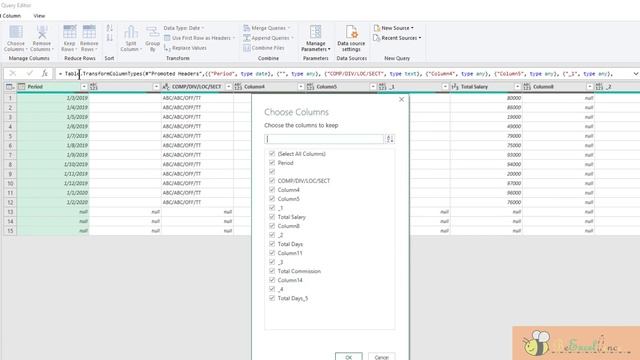Click the COMP/DIV/LOC/SECT column type icon
Image resolution: width=640 pixels, height=360 pixels.
166,87
